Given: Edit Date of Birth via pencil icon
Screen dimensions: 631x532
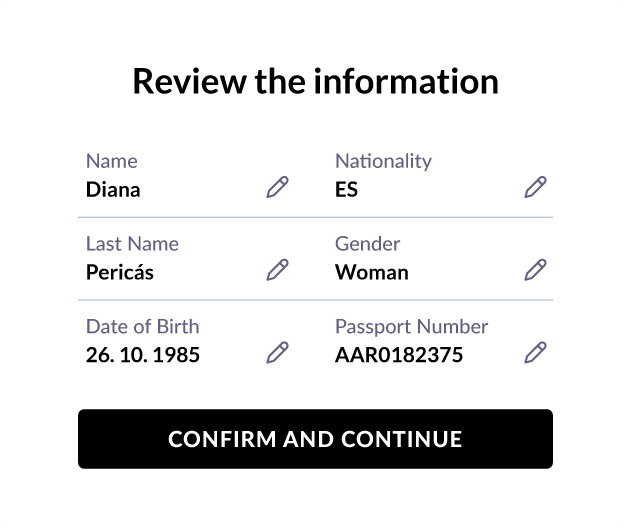Looking at the screenshot, I should [x=278, y=353].
